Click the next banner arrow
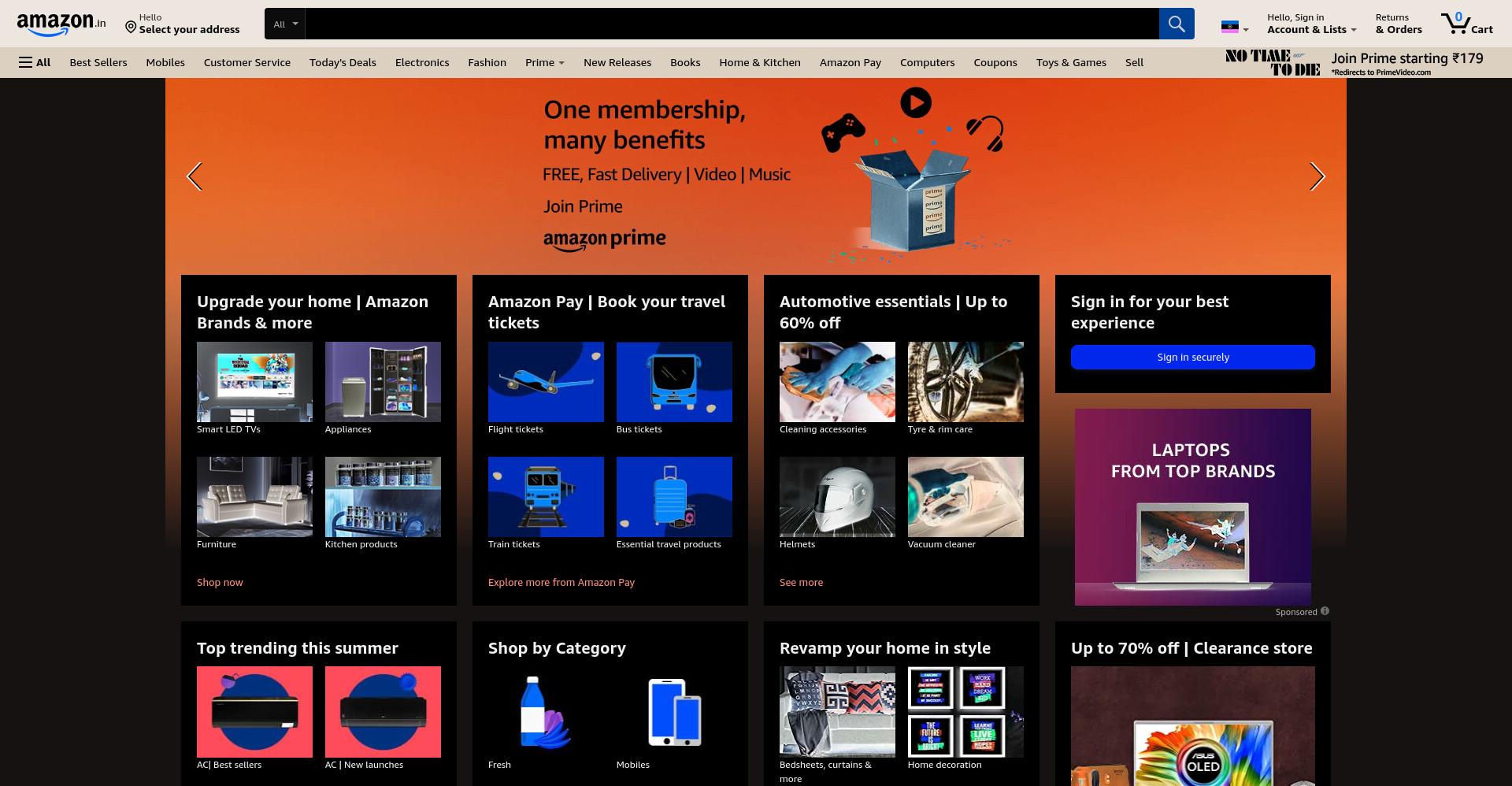 pos(1317,176)
